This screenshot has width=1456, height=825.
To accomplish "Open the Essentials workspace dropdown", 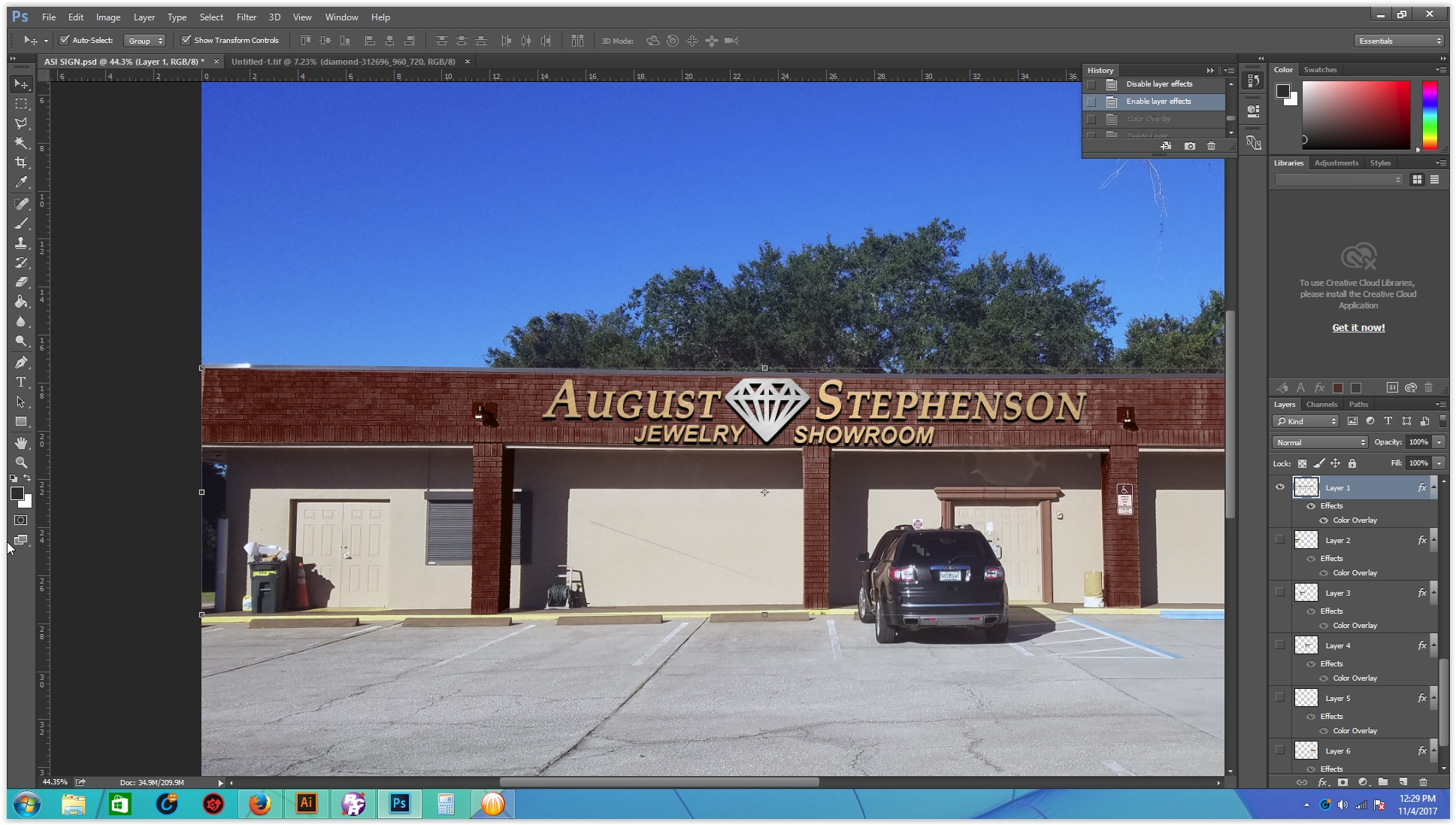I will [1400, 41].
